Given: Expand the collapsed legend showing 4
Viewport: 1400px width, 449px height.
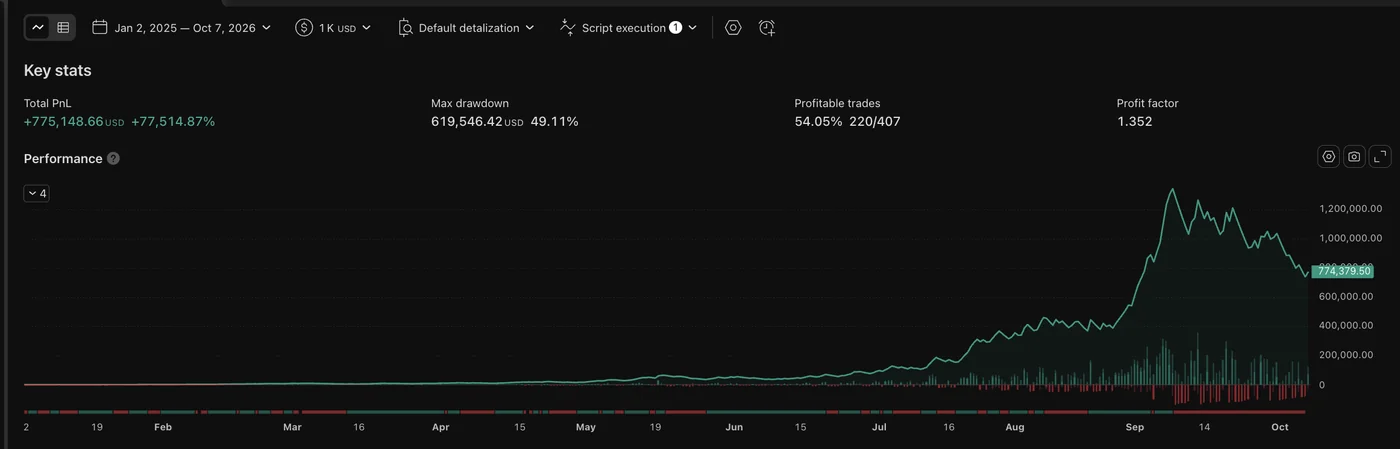Looking at the screenshot, I should coord(36,193).
